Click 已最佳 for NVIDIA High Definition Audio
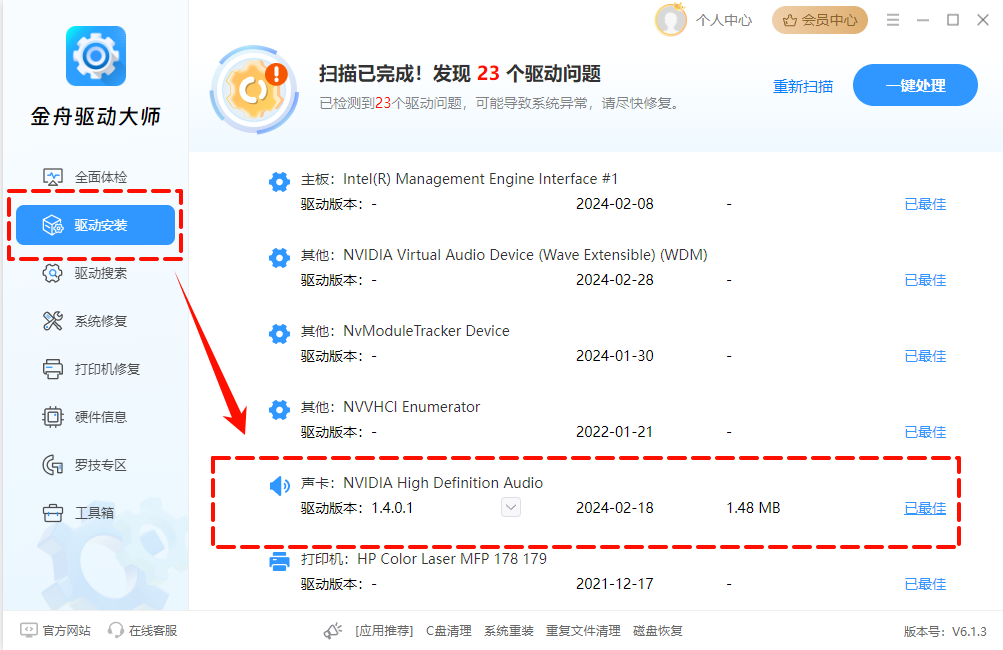 [x=925, y=509]
